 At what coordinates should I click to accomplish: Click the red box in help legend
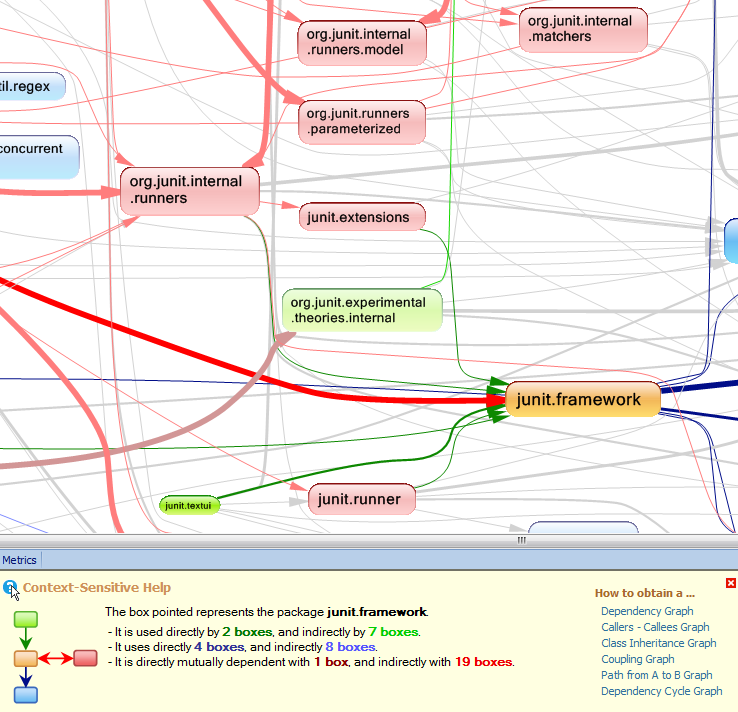coord(85,658)
